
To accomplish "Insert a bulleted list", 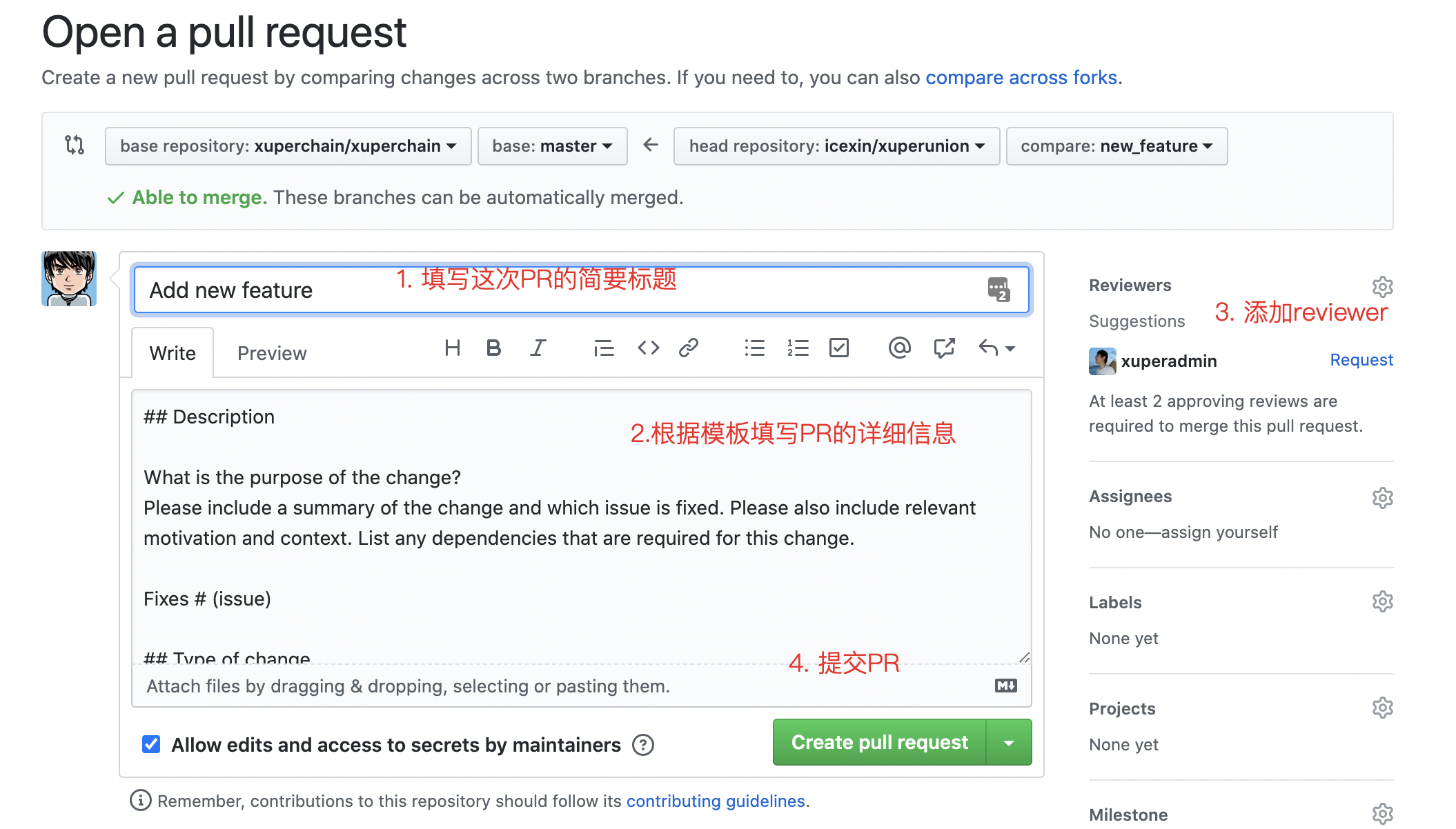I will 754,348.
